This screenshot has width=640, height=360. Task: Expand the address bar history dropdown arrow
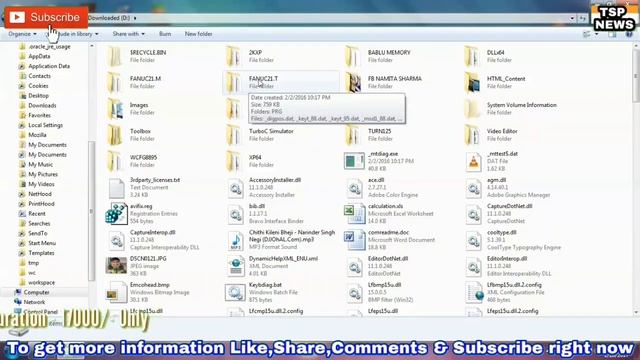pyautogui.click(x=572, y=18)
